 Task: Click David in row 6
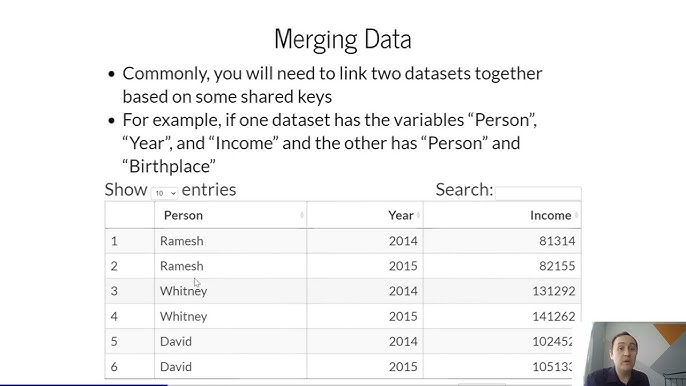[x=176, y=367]
